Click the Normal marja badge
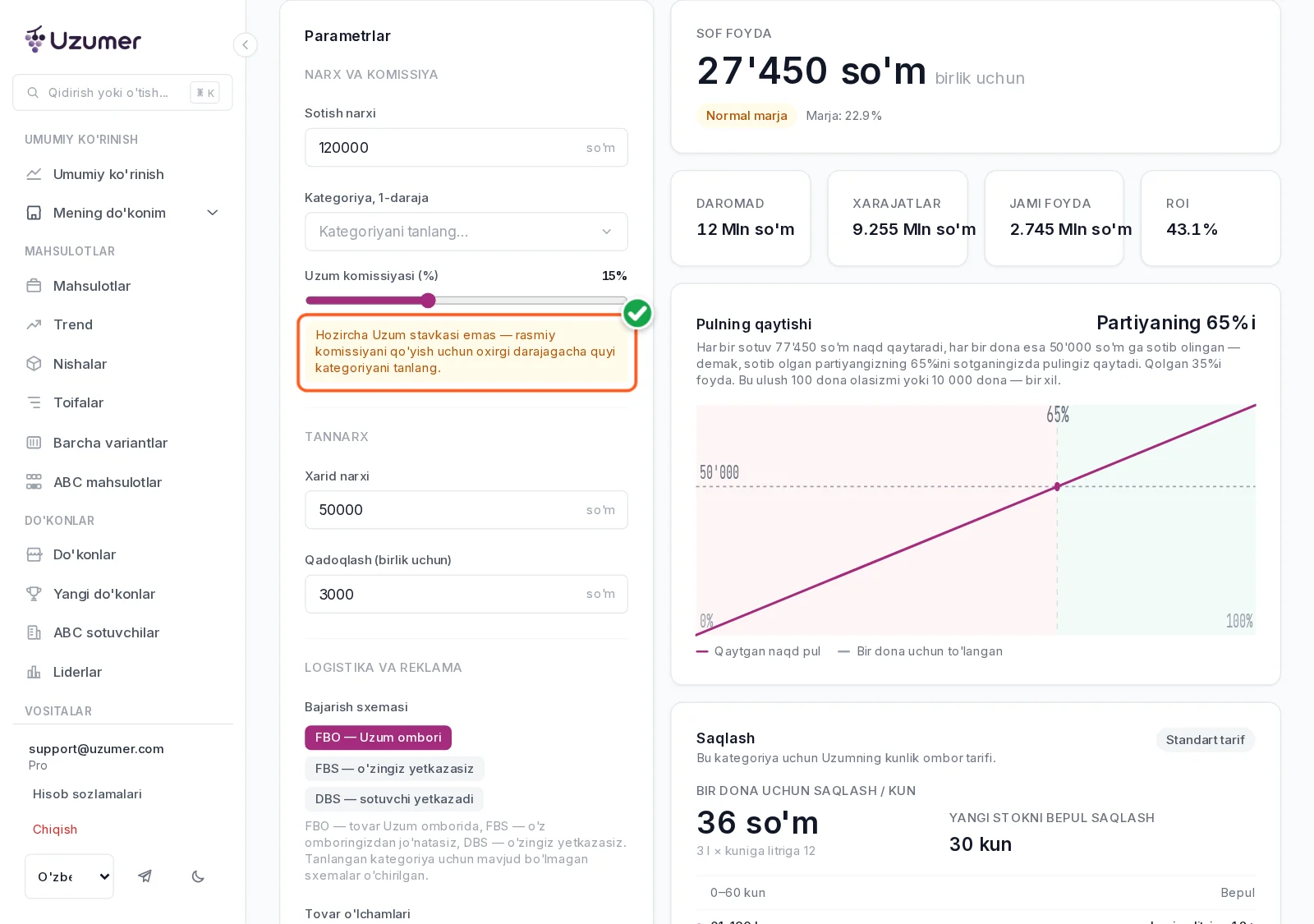 click(x=747, y=116)
